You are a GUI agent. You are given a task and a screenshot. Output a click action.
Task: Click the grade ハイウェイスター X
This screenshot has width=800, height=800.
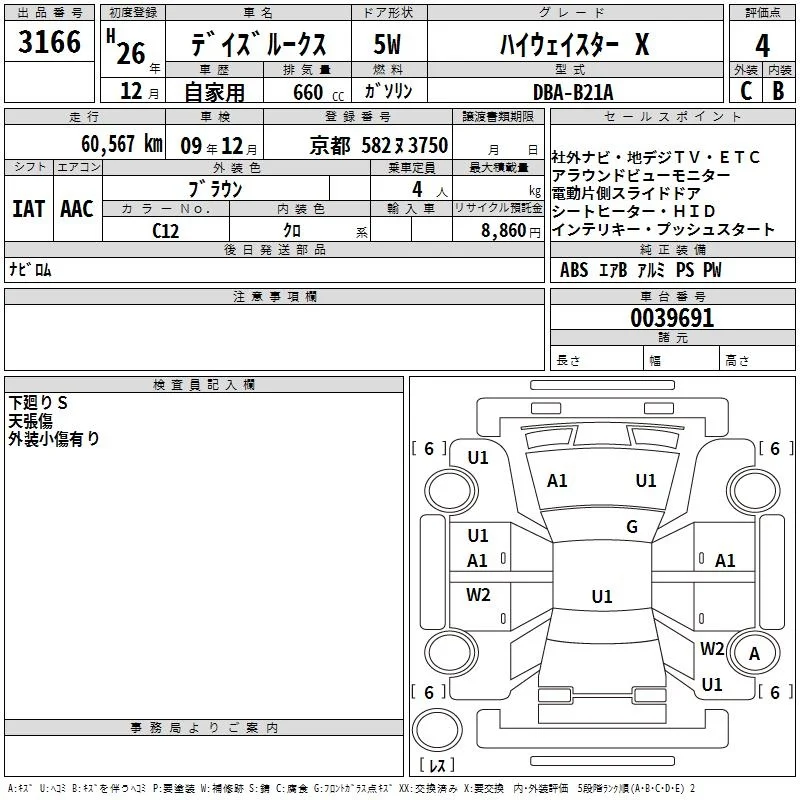click(574, 44)
